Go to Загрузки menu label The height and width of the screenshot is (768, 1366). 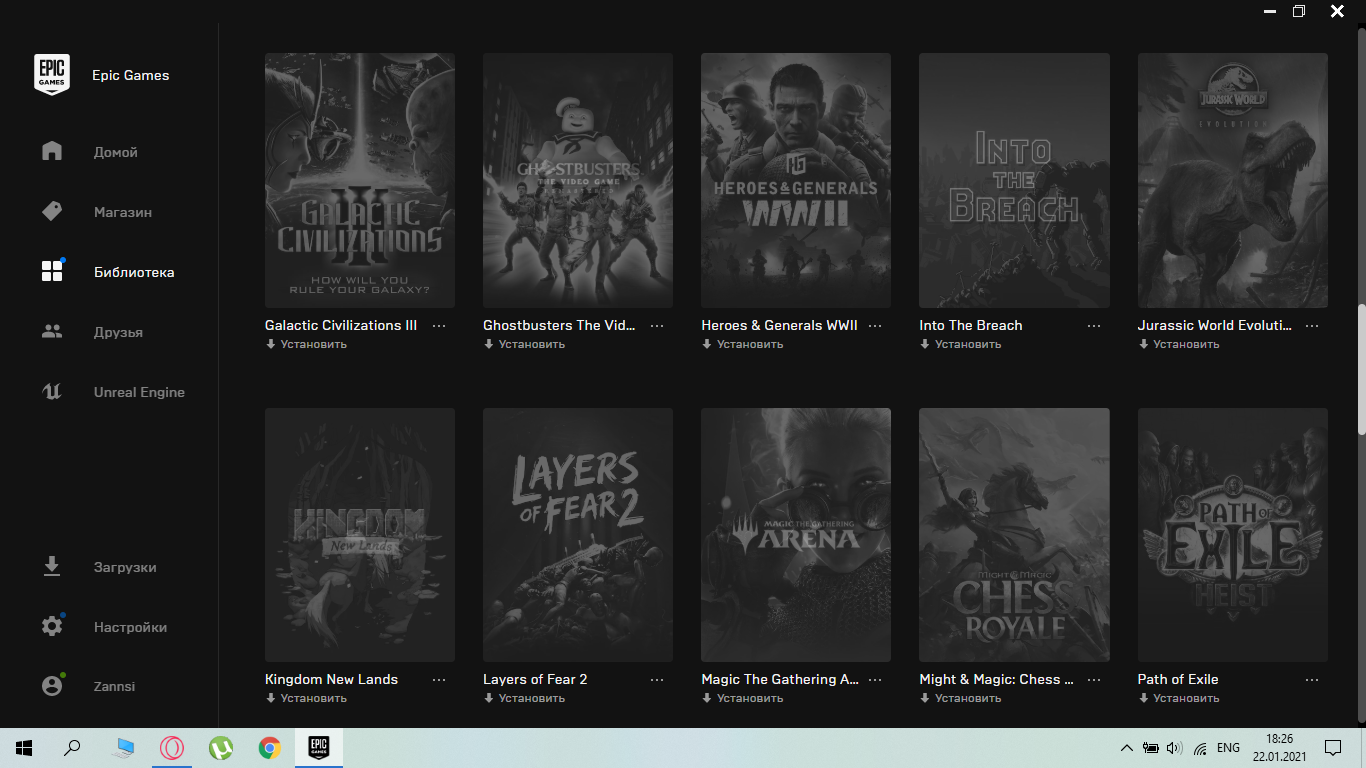click(x=125, y=567)
